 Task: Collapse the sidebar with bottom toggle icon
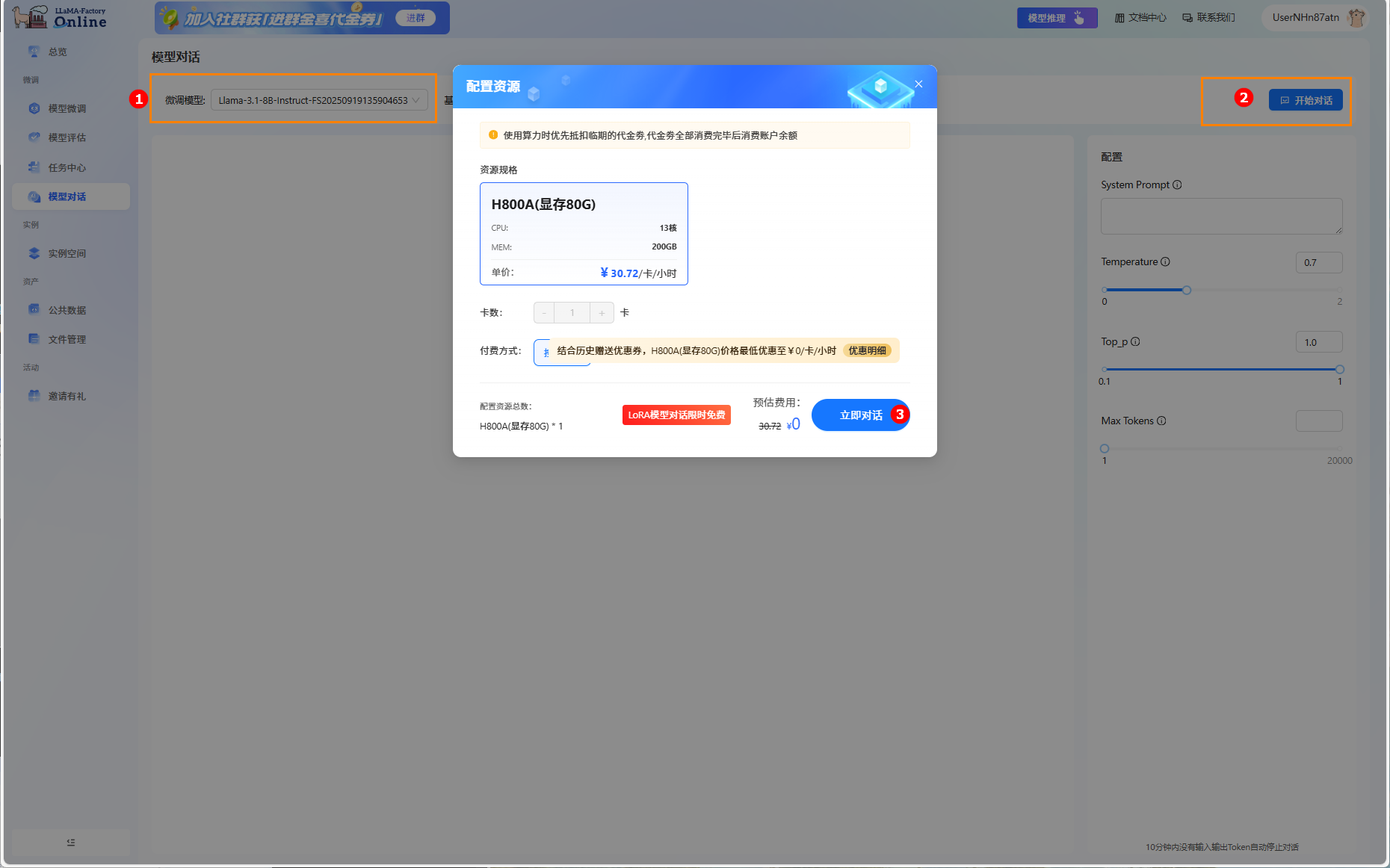click(x=71, y=843)
